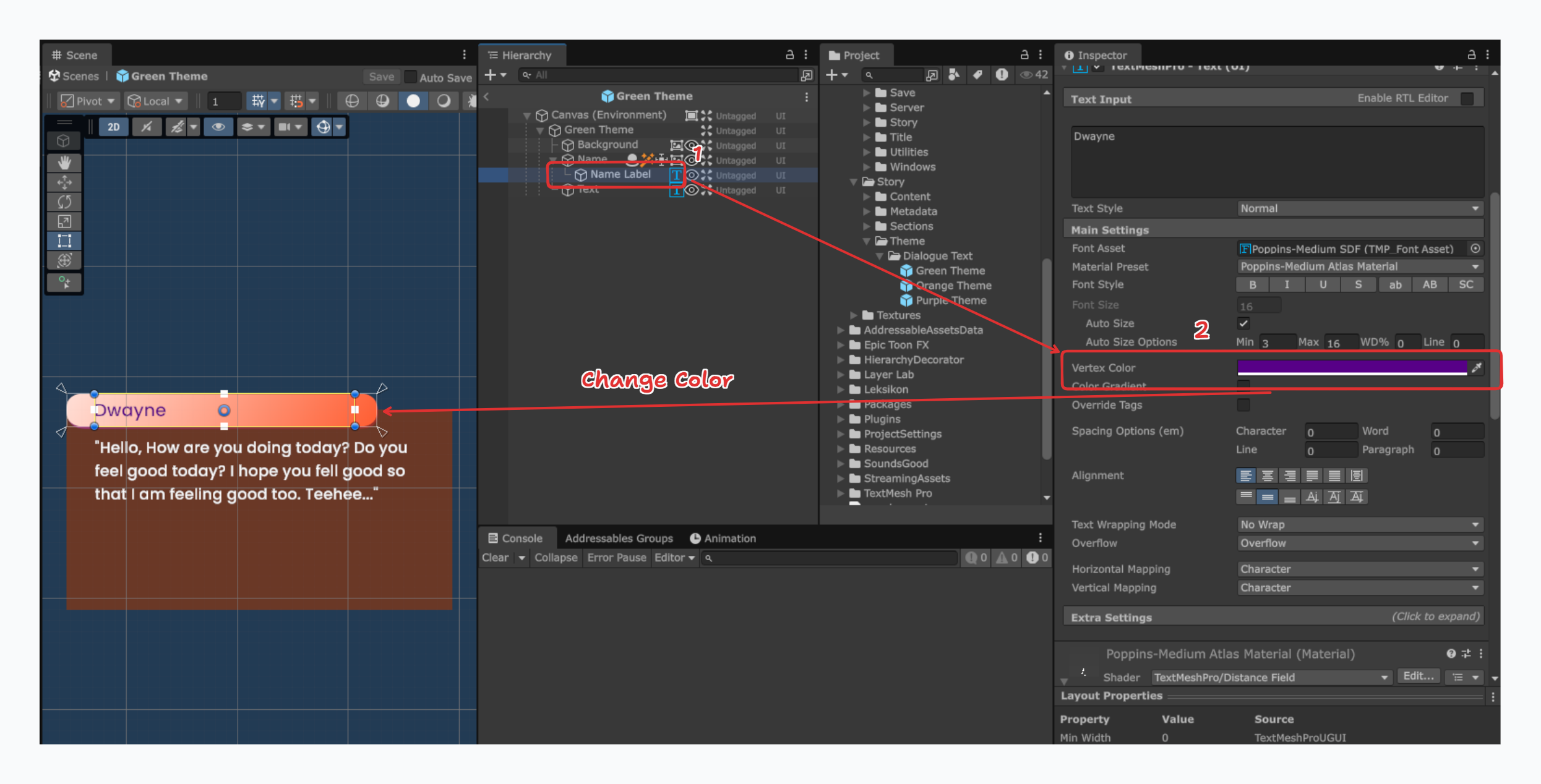Select the left text alignment icon
The height and width of the screenshot is (784, 1541).
tap(1246, 475)
